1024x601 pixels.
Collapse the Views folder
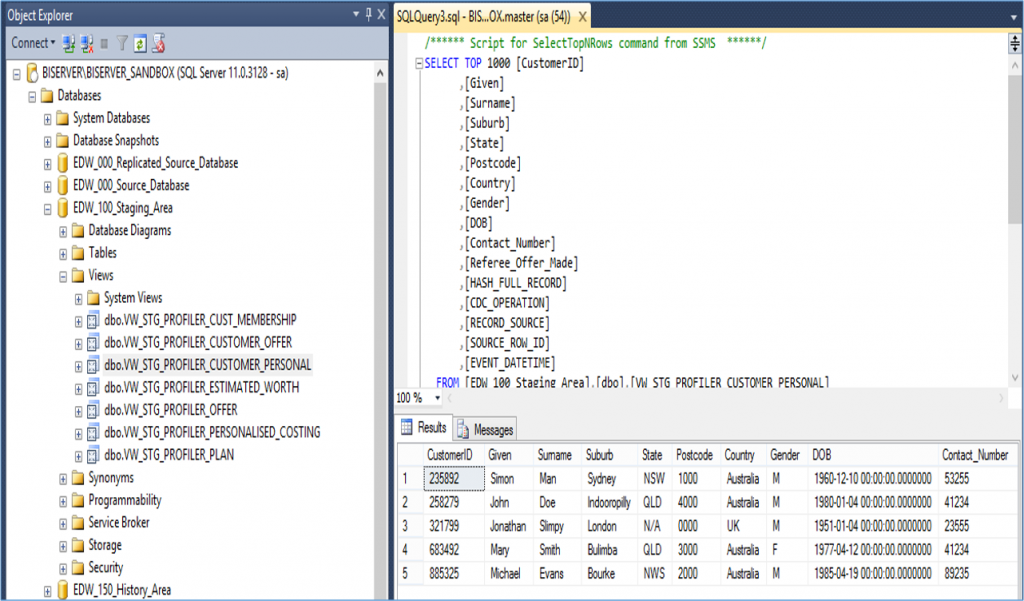[x=64, y=276]
